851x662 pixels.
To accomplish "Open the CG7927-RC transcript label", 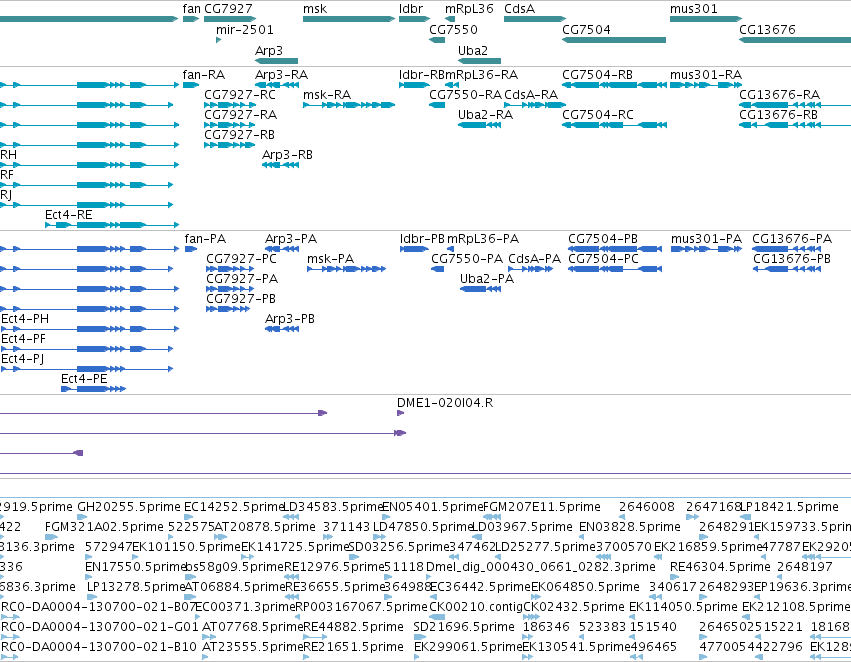I will [240, 94].
